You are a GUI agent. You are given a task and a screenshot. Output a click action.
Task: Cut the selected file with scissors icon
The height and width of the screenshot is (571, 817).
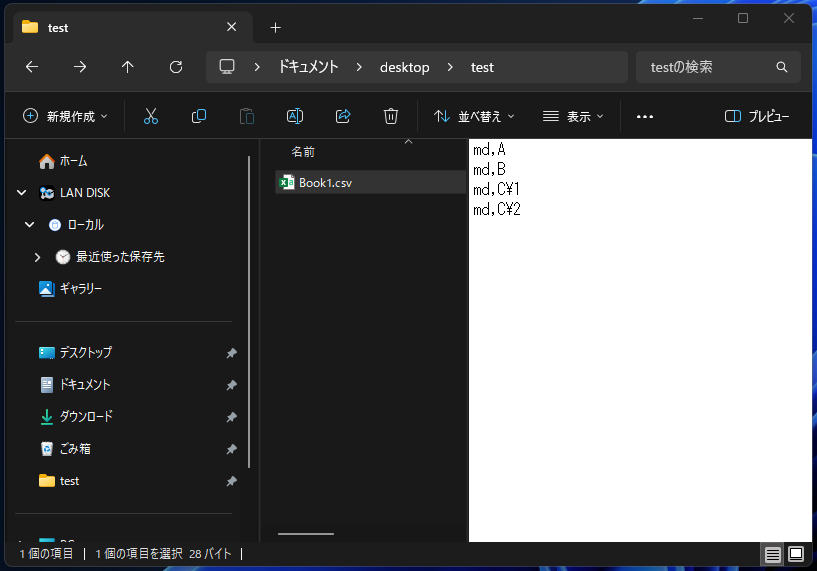click(x=151, y=116)
